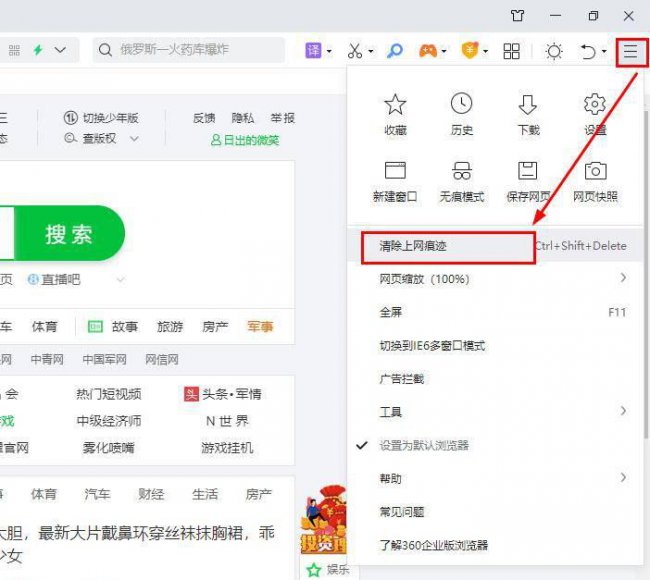Open the skin shirt icon in title bar
The width and height of the screenshot is (650, 580).
517,16
